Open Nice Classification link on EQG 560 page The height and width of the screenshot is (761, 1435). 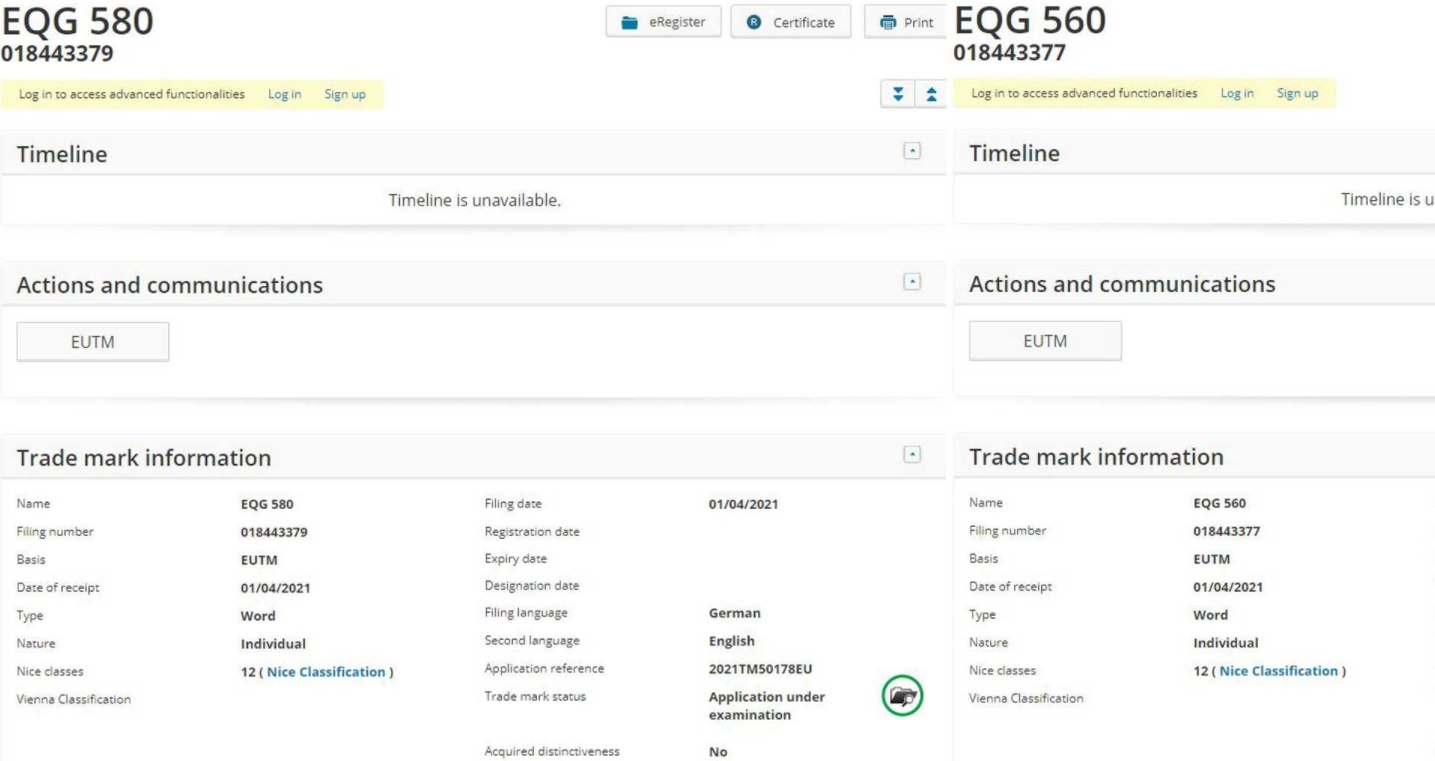point(1279,672)
